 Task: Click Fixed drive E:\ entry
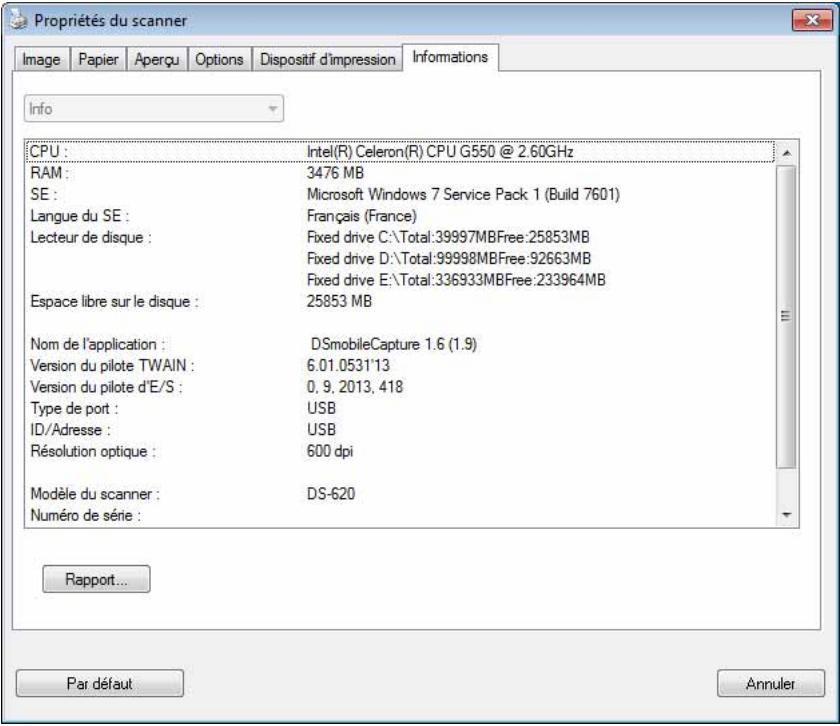pyautogui.click(x=456, y=280)
